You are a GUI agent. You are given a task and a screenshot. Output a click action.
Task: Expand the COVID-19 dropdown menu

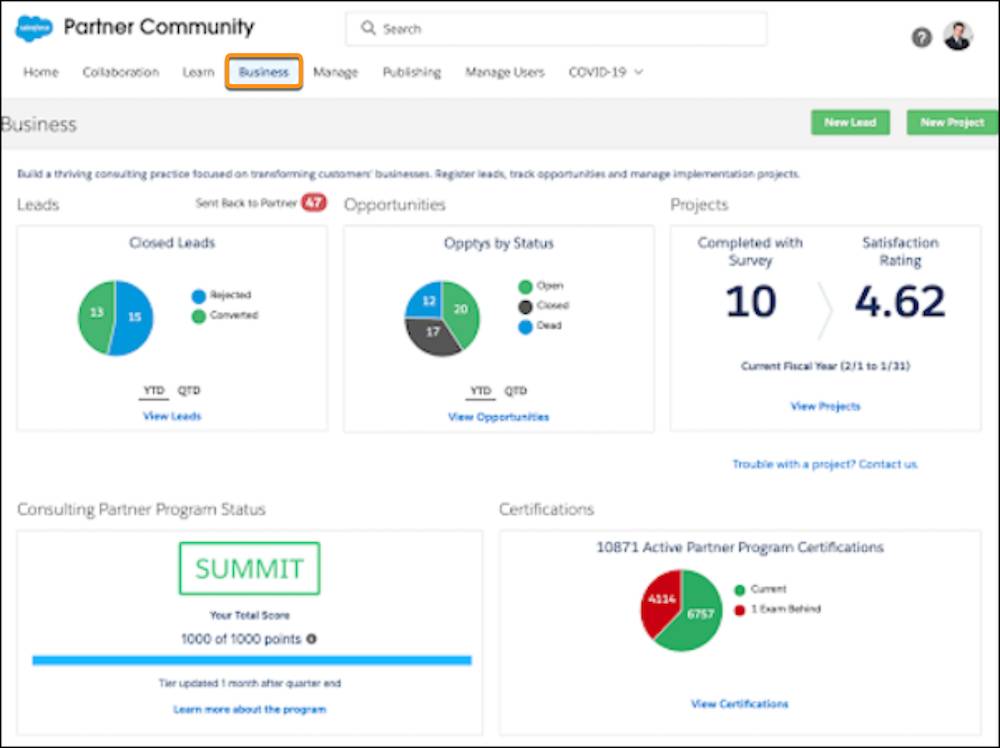606,72
